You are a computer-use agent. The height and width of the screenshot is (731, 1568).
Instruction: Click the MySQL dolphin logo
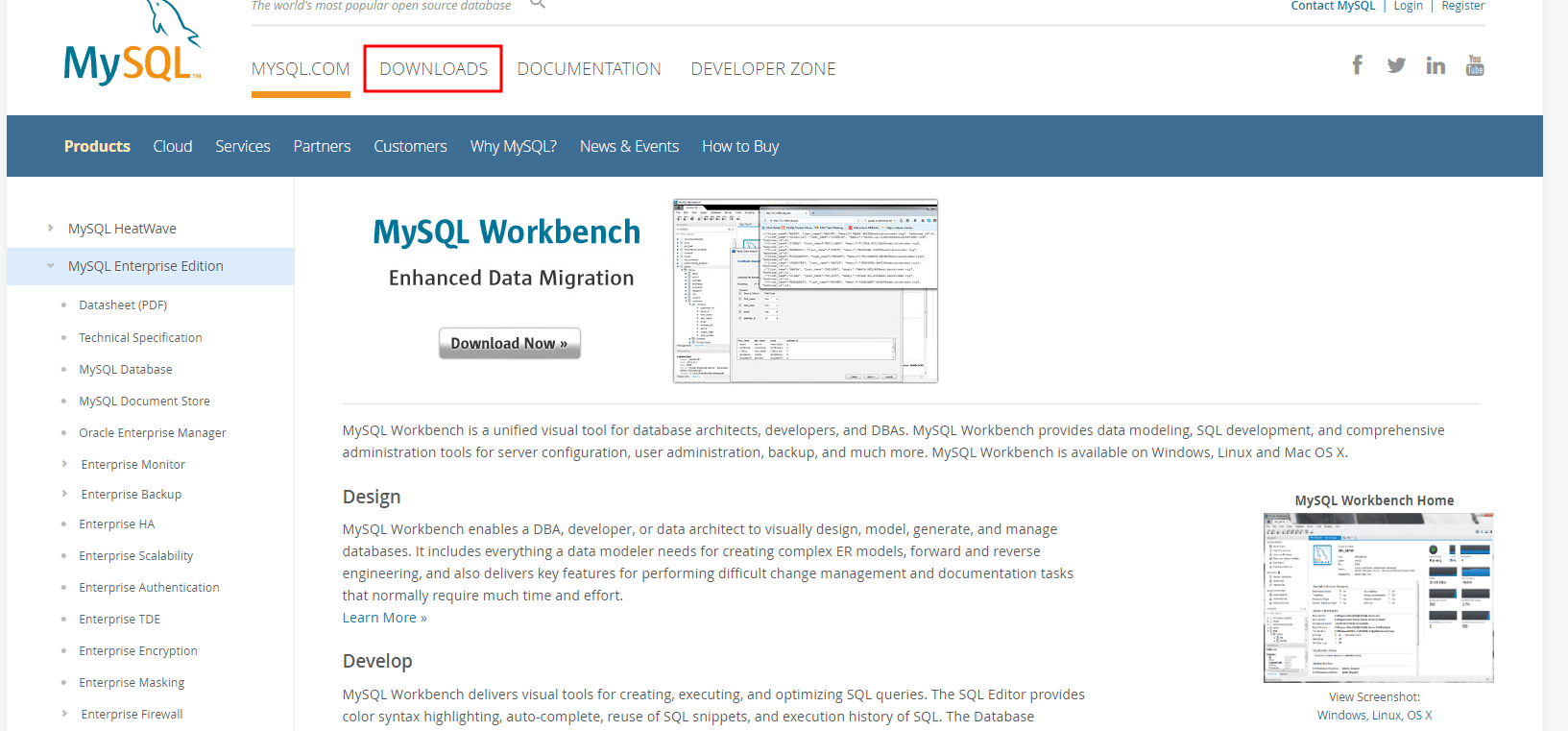[133, 44]
